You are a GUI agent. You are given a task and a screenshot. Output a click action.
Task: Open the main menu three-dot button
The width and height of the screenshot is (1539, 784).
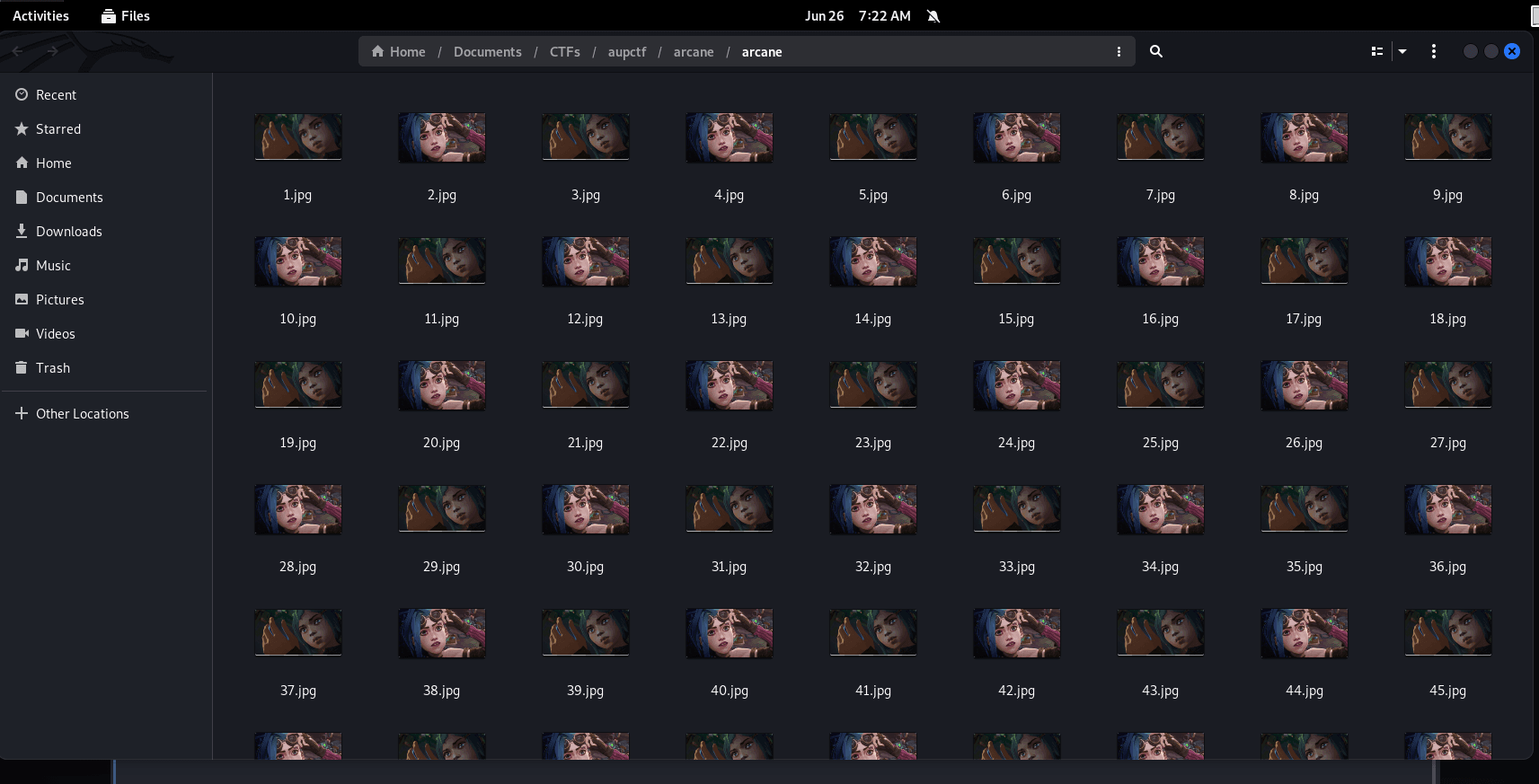pyautogui.click(x=1434, y=51)
